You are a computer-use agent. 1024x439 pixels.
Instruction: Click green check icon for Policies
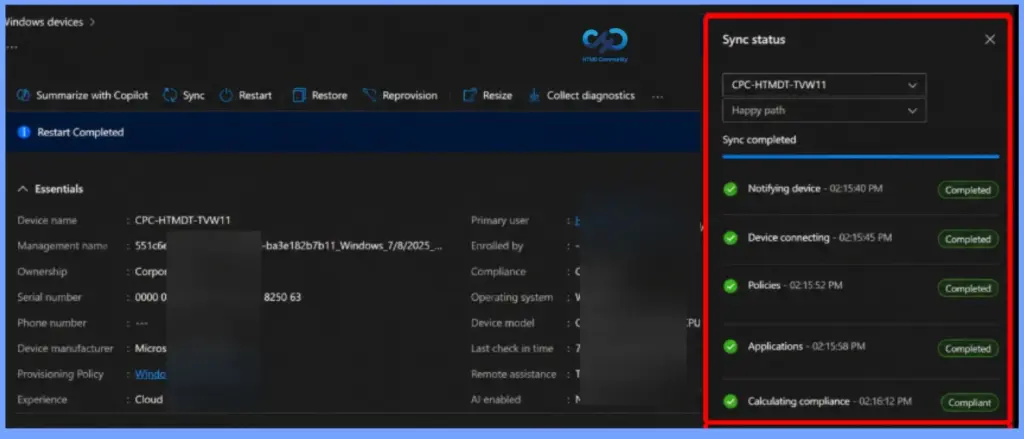731,286
